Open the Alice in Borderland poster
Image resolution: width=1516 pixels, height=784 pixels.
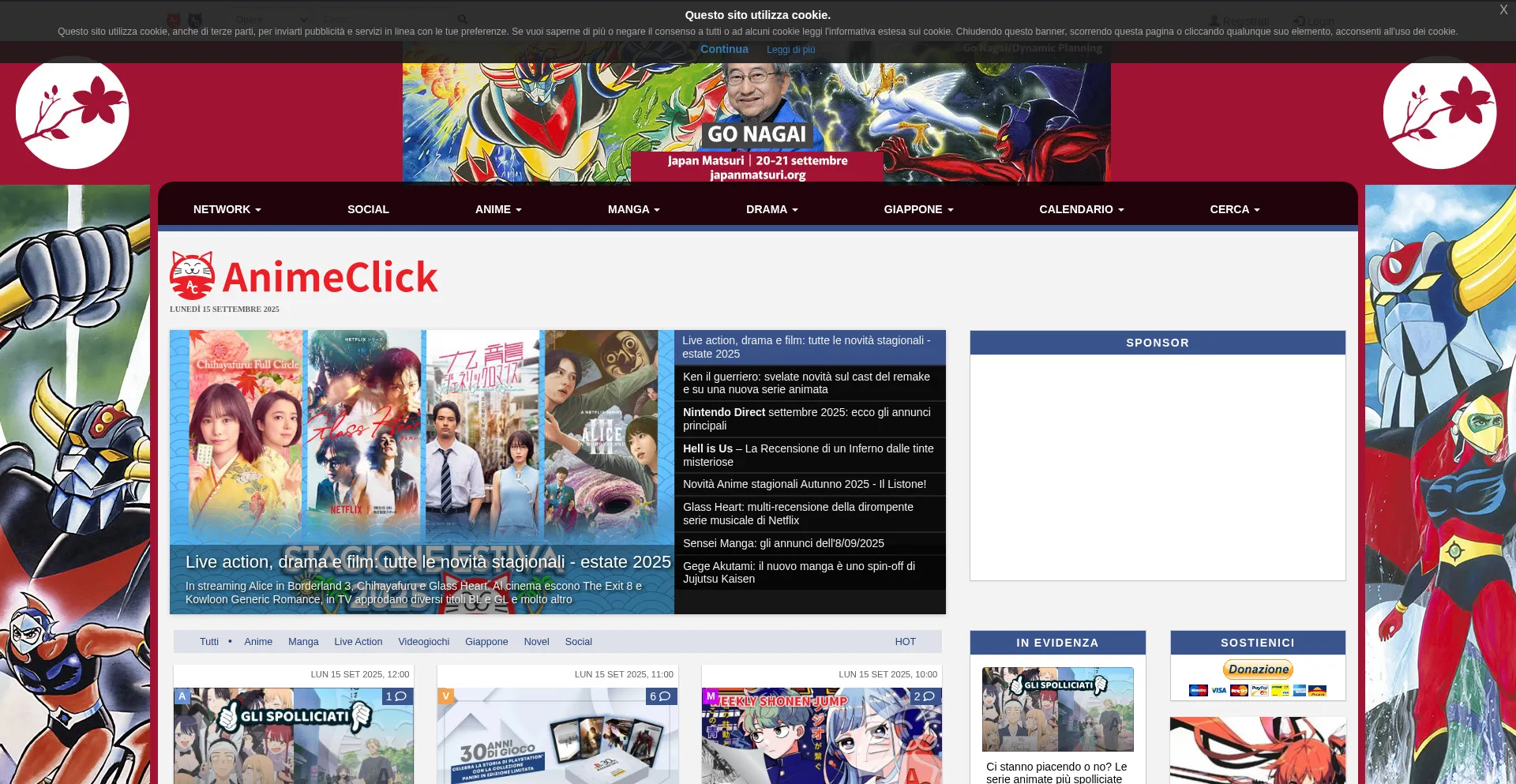[600, 436]
